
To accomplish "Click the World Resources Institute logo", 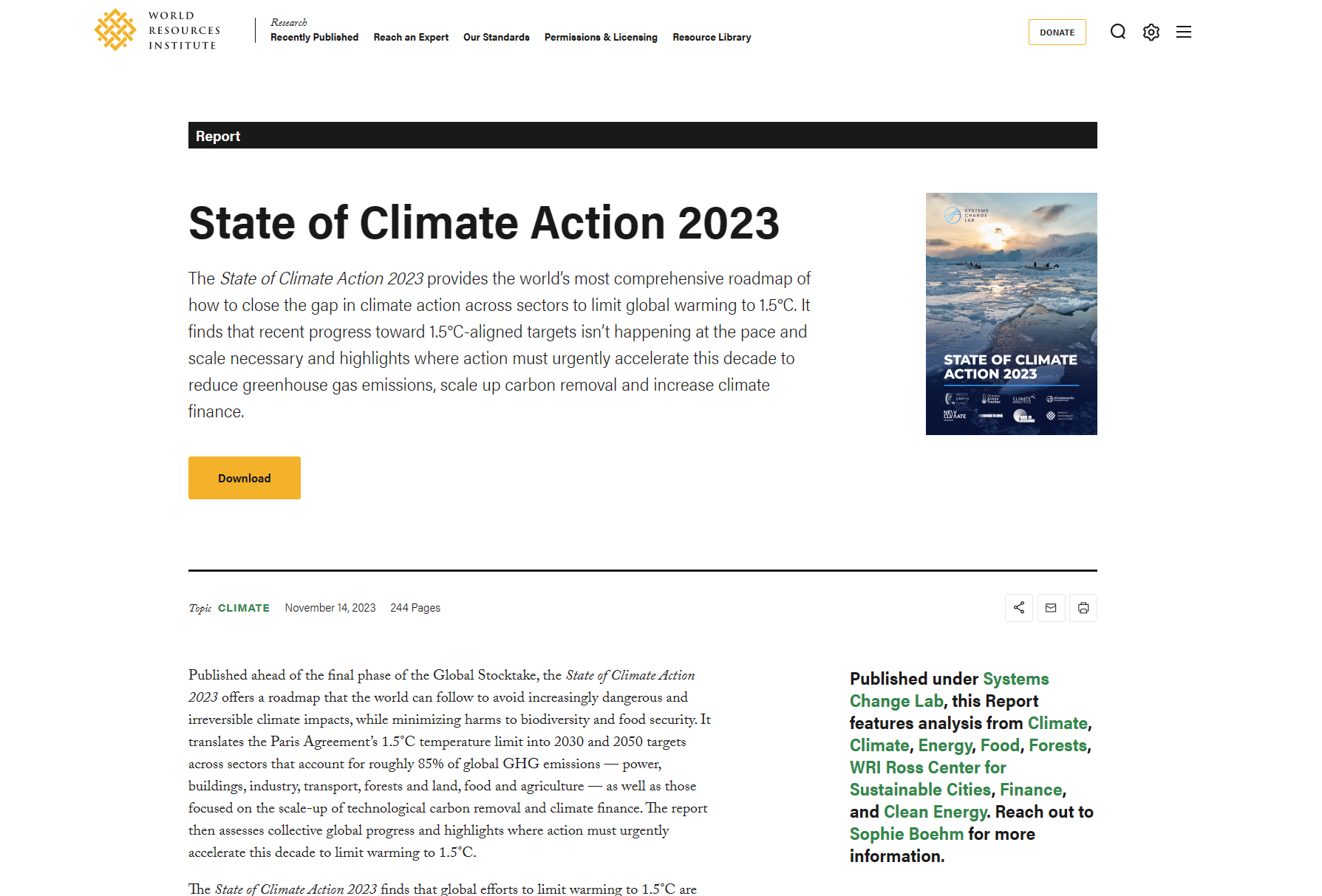I will tap(157, 30).
